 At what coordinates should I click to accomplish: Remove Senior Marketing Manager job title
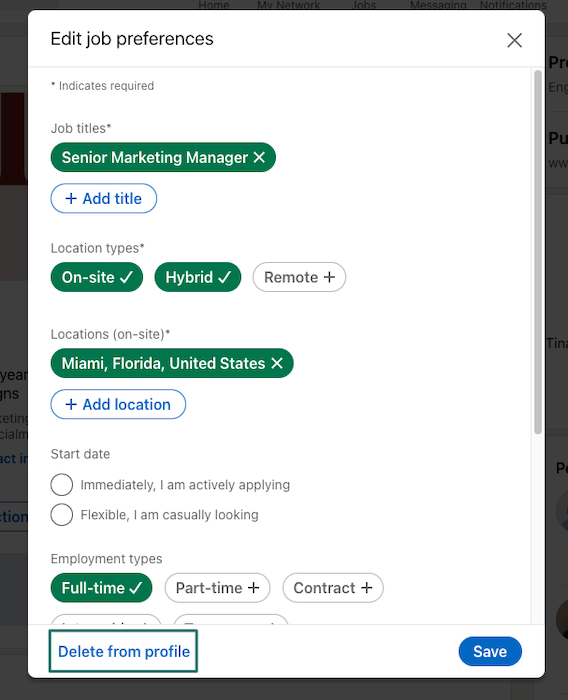(x=259, y=157)
